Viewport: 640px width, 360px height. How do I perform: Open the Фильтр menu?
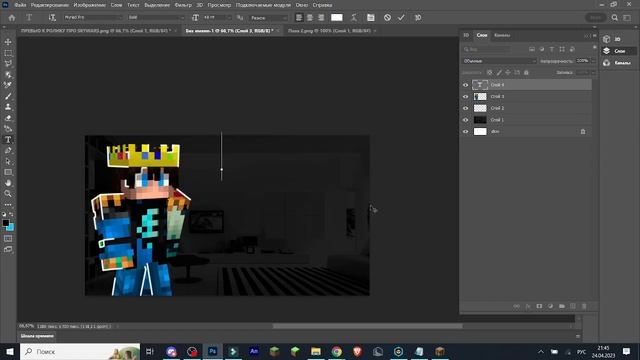point(183,5)
